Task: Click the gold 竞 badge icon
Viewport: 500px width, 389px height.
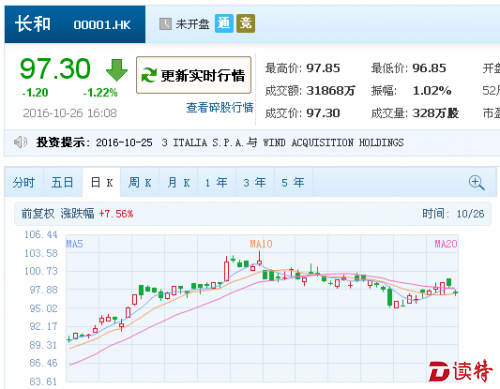Action: [246, 23]
